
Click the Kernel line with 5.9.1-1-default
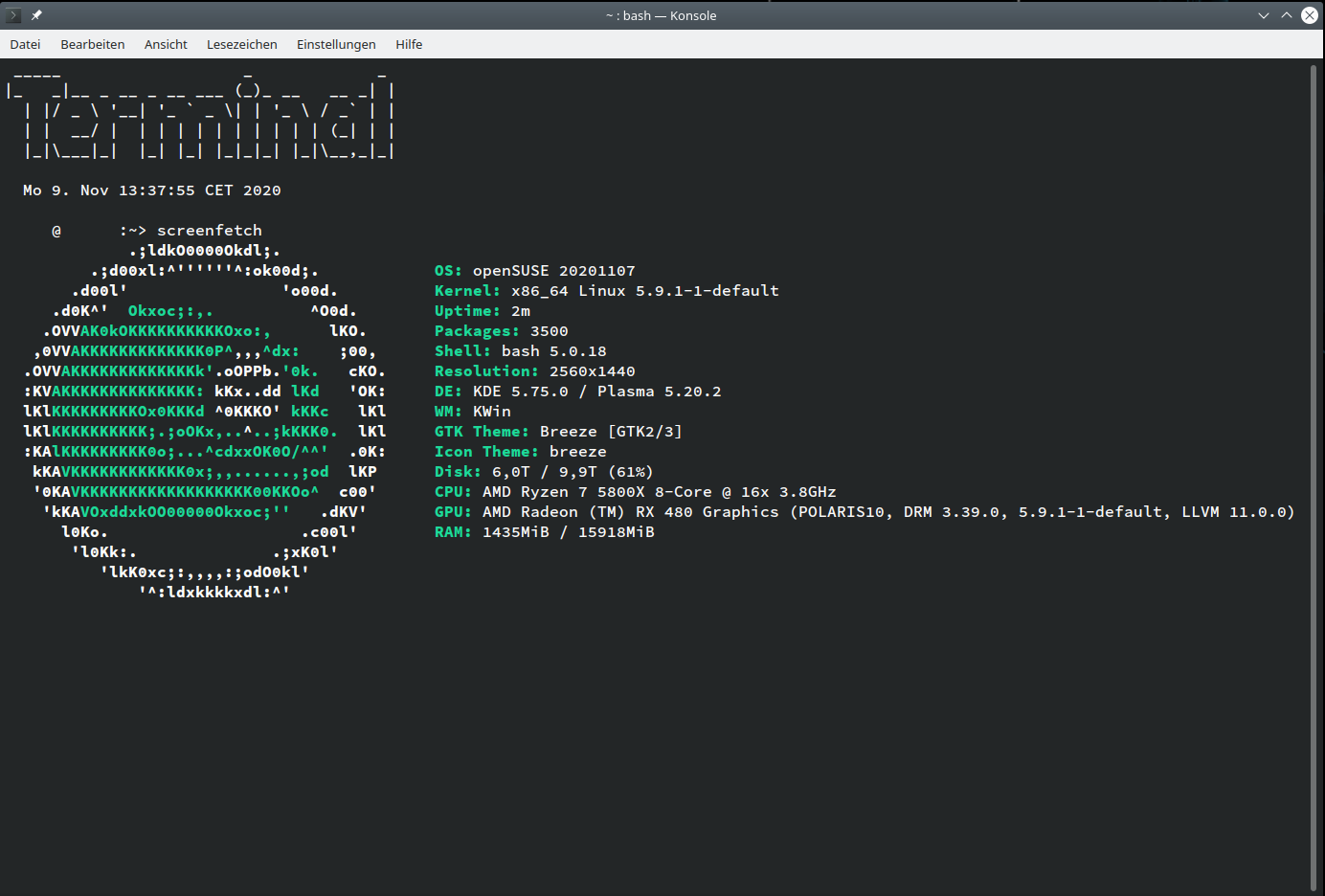pyautogui.click(x=607, y=291)
